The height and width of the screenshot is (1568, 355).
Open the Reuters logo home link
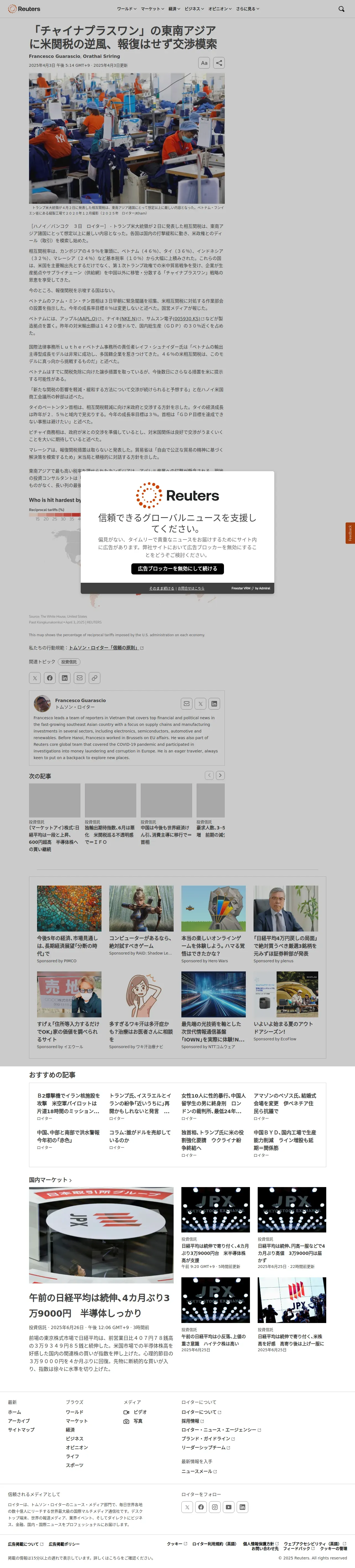(x=24, y=9)
